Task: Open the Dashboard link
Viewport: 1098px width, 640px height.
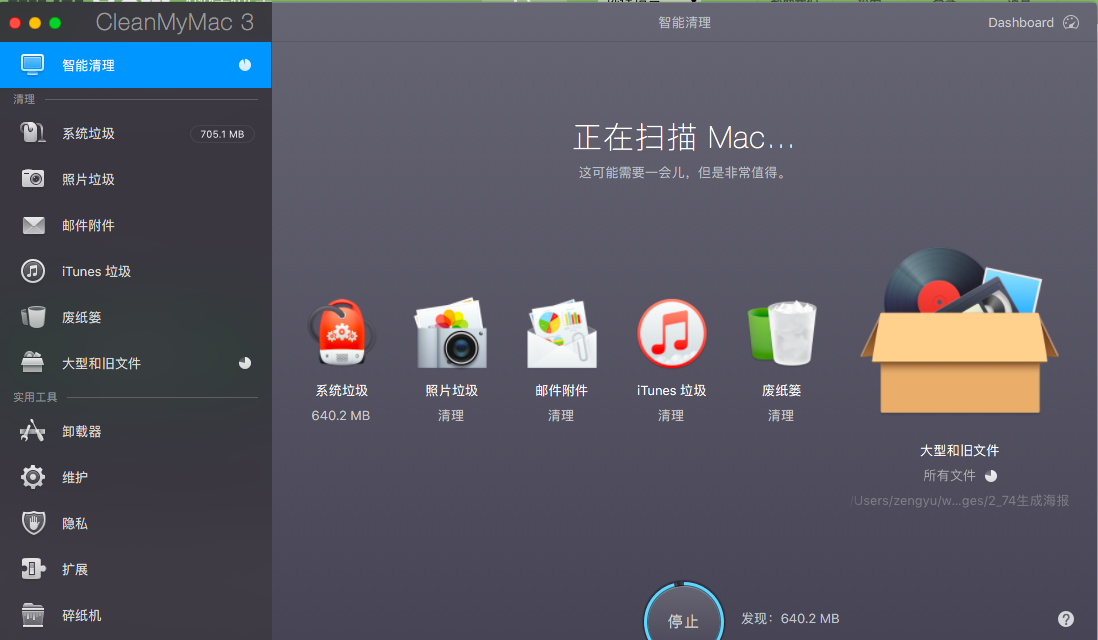Action: tap(1020, 22)
